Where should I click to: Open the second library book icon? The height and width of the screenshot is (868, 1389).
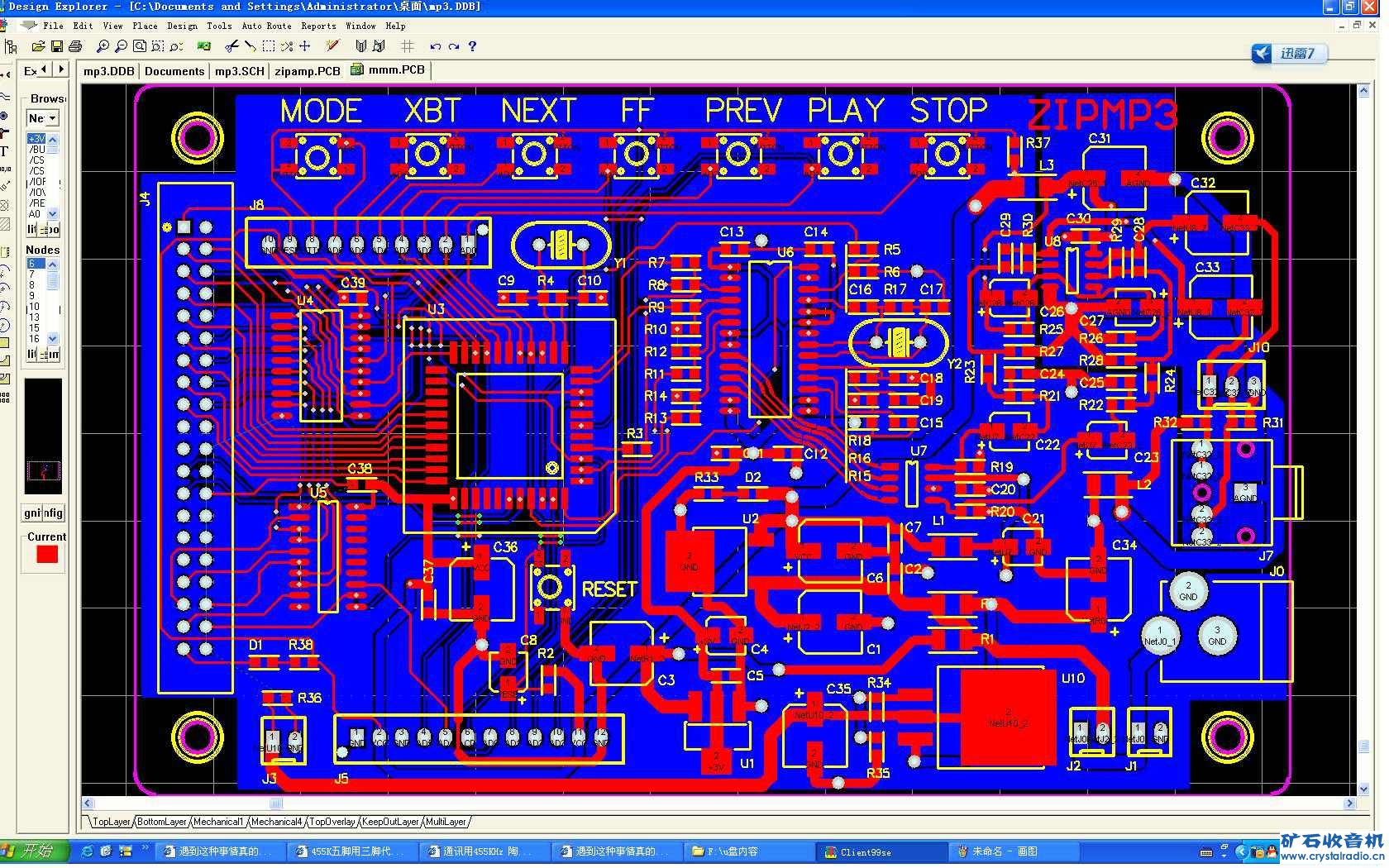click(x=379, y=47)
